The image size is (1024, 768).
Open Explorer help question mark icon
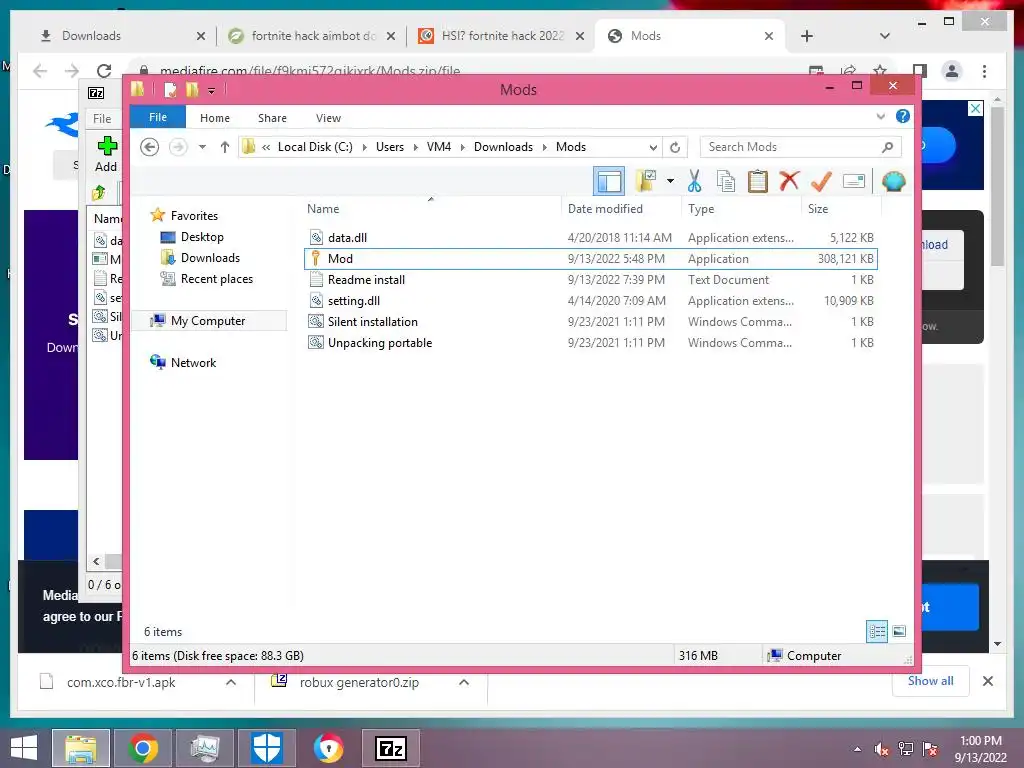pos(903,116)
